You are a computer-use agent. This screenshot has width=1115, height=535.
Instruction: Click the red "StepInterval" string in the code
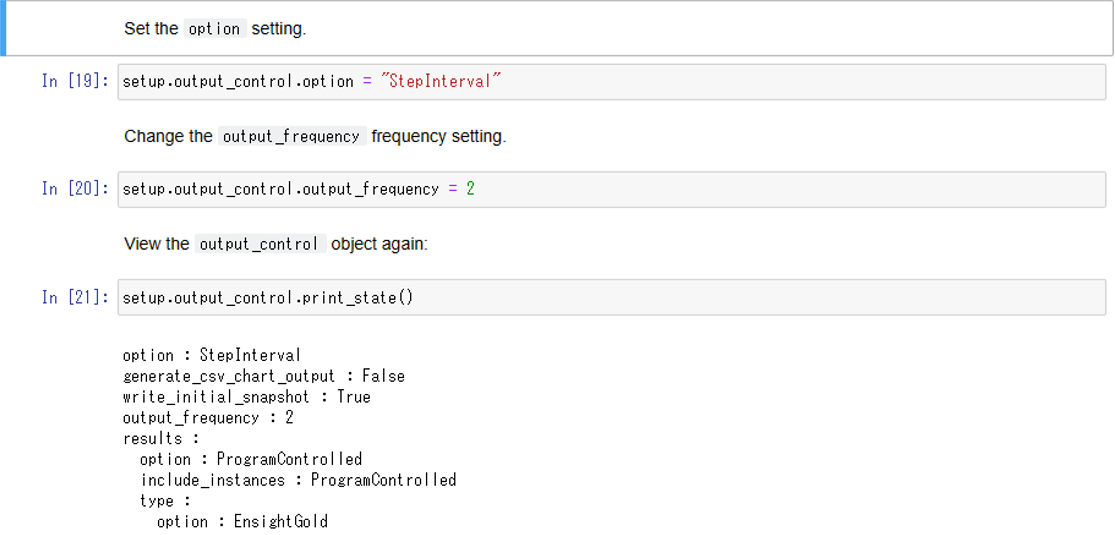tap(440, 82)
